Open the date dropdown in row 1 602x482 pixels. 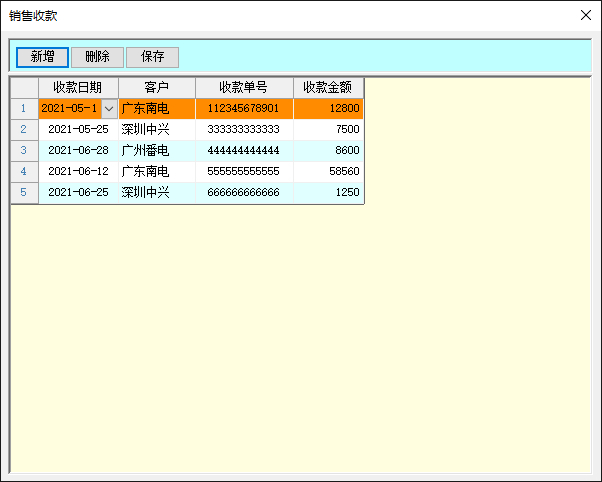click(109, 108)
